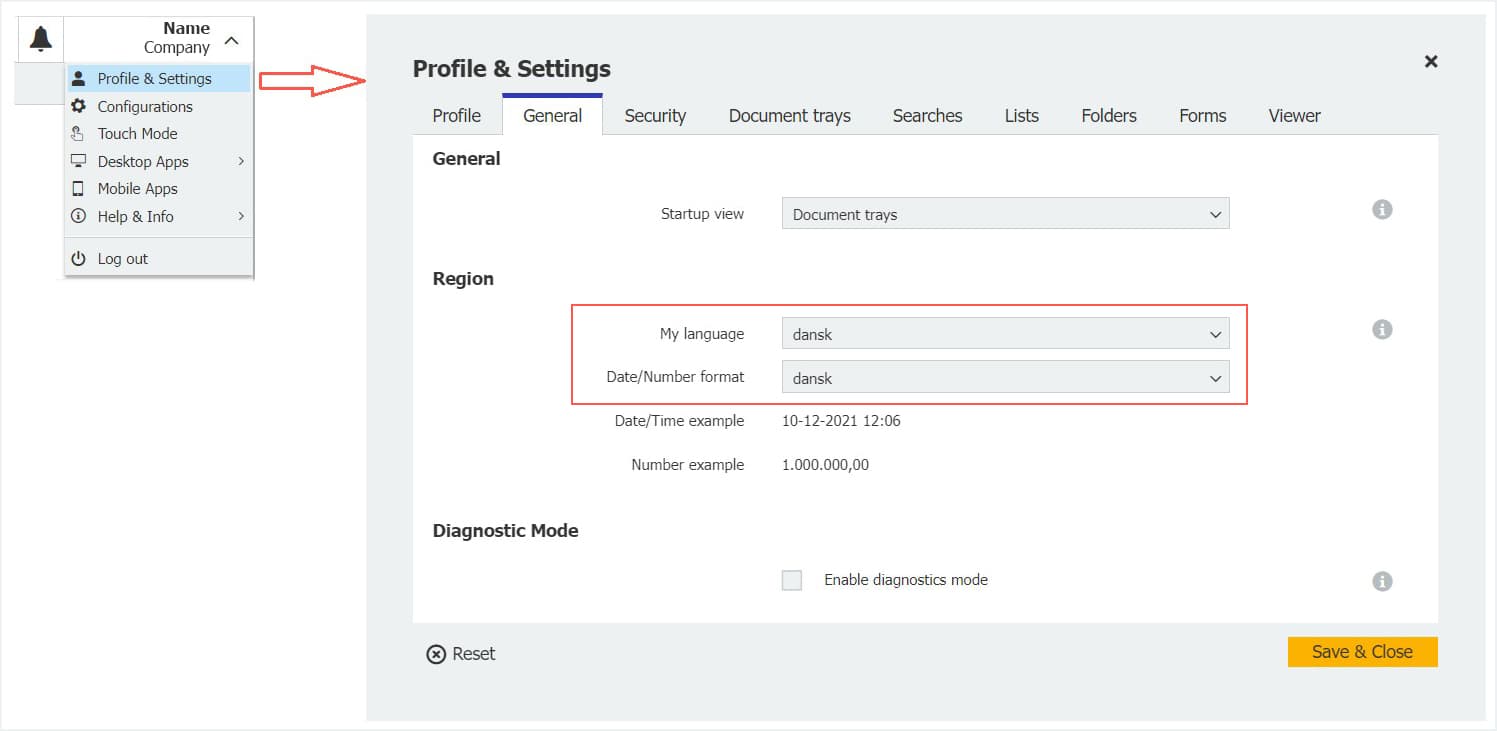Click the phone icon for Mobile Apps
Screen dimensions: 1497x731
[78, 189]
